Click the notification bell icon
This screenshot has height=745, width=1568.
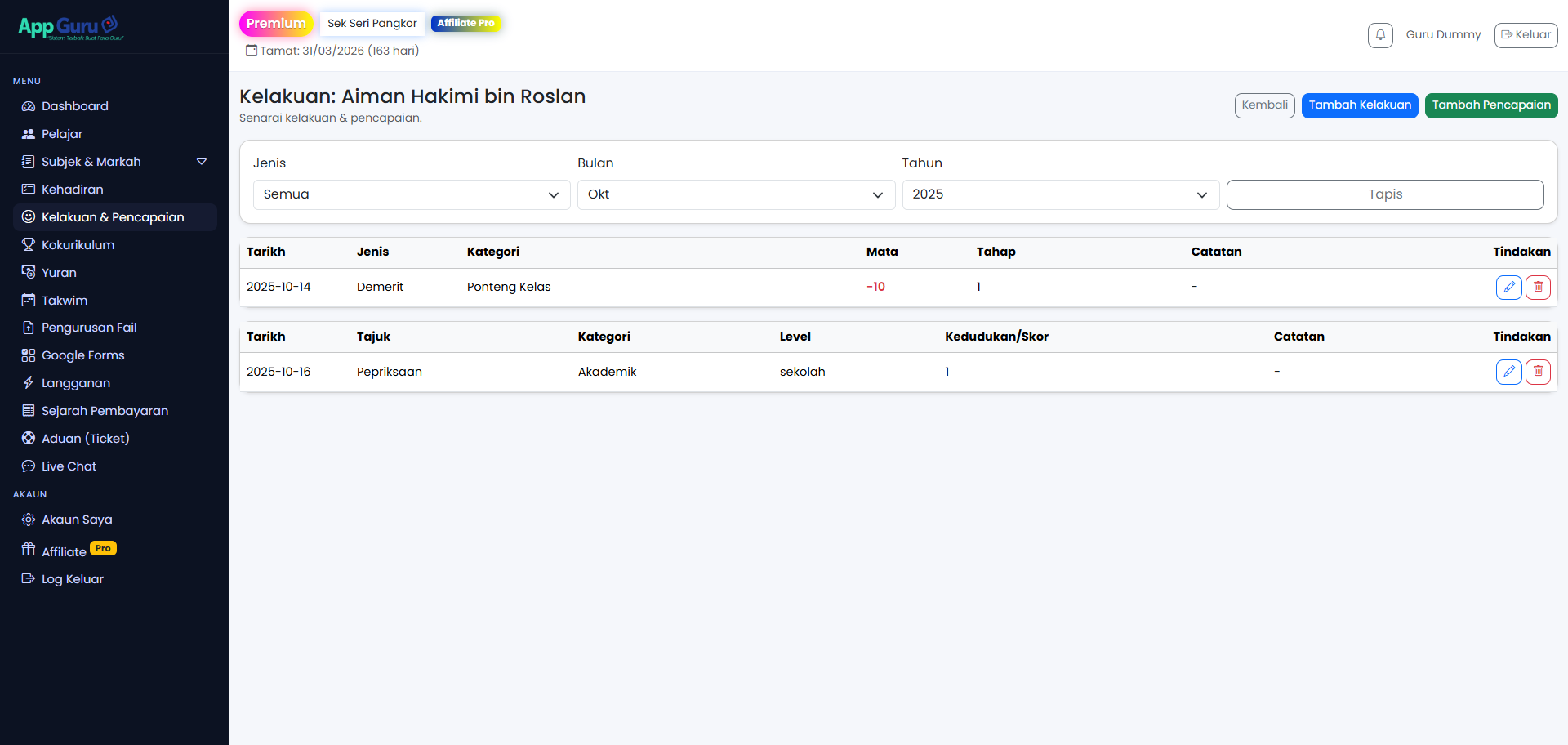pos(1380,35)
